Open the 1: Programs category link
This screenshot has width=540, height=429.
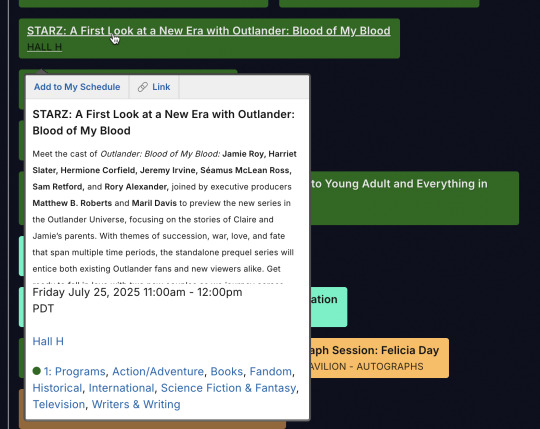pos(74,371)
